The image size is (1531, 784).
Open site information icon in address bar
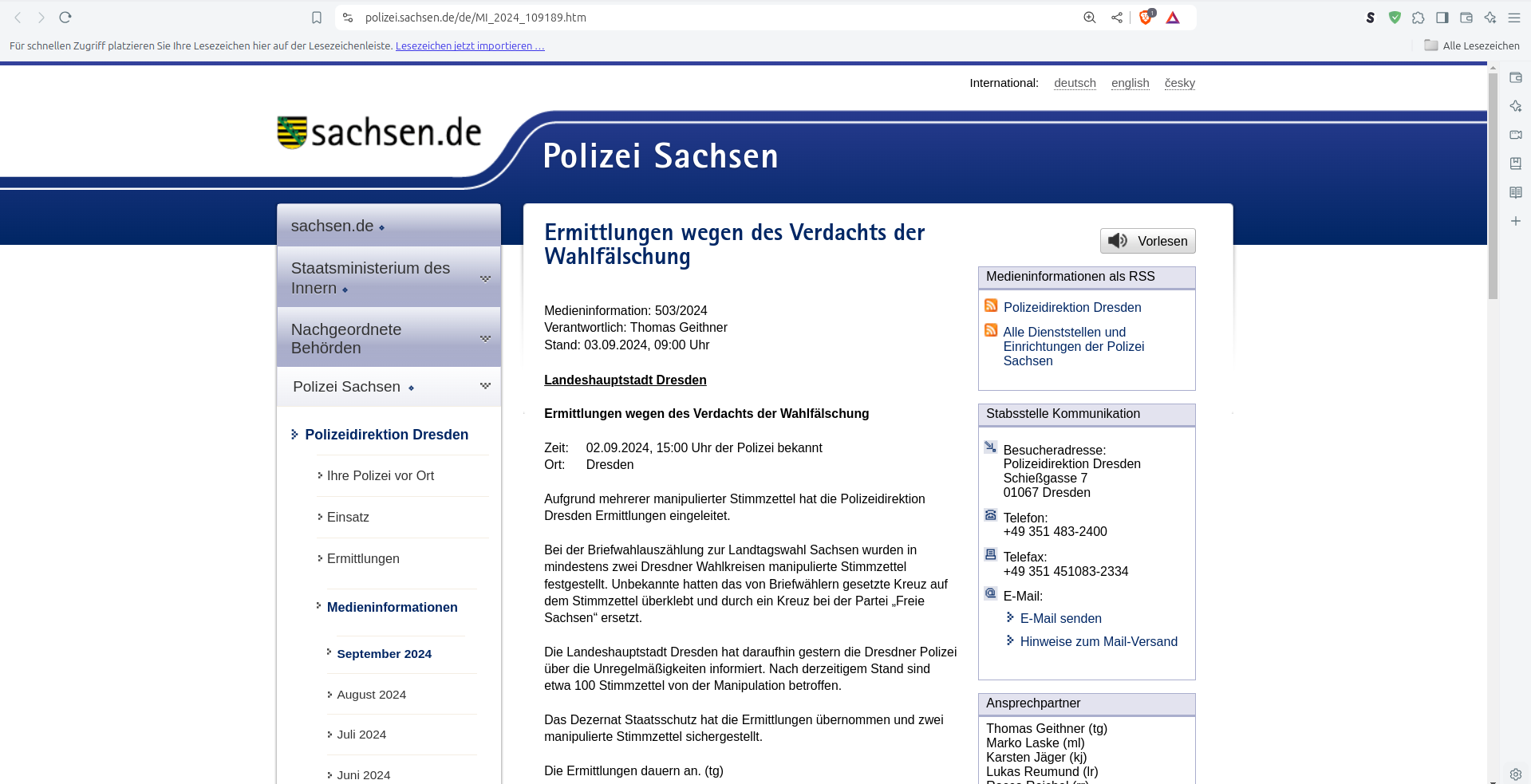coord(348,18)
